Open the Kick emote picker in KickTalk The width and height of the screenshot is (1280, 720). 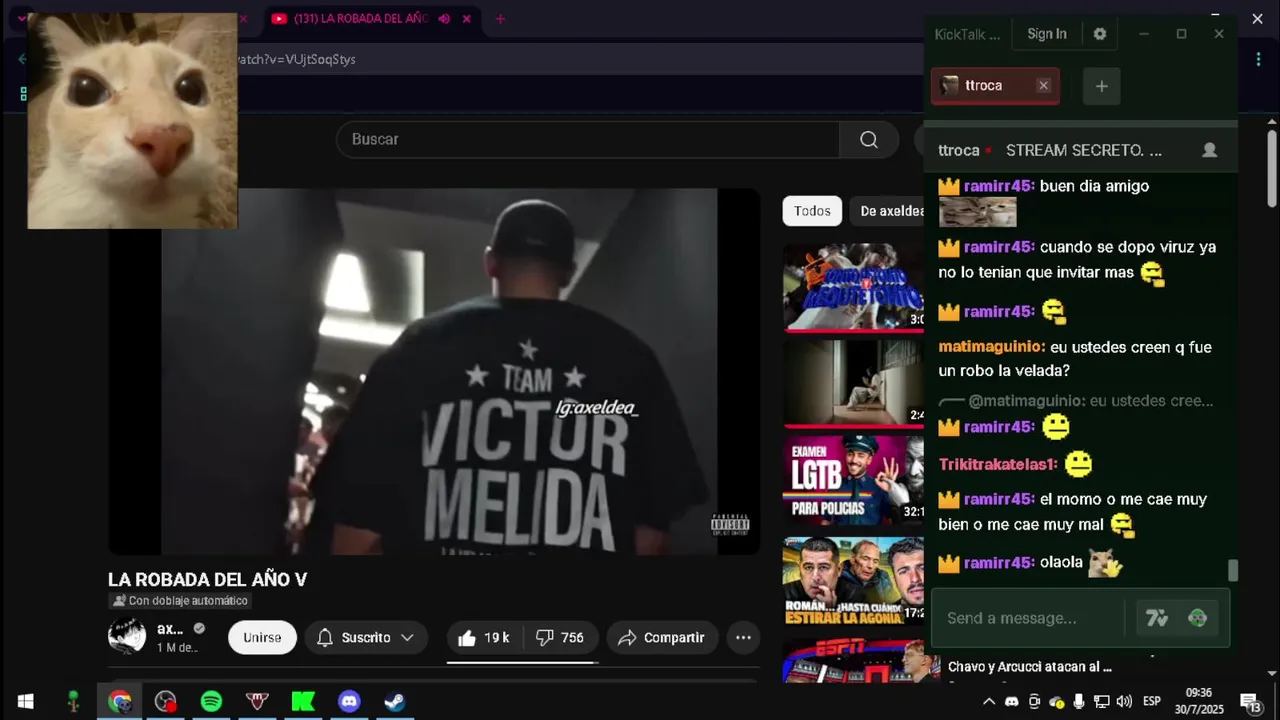[1197, 618]
